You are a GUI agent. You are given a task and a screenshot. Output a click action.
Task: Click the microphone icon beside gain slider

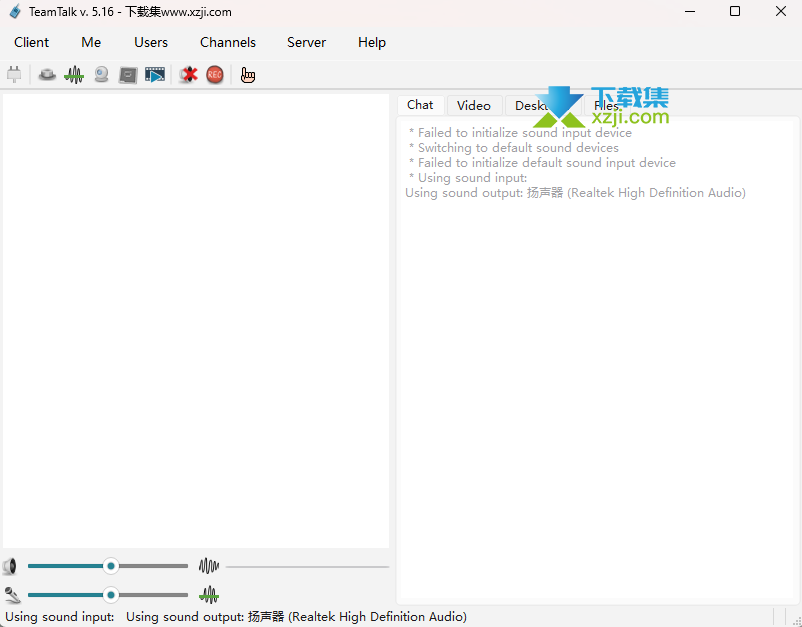tap(12, 595)
